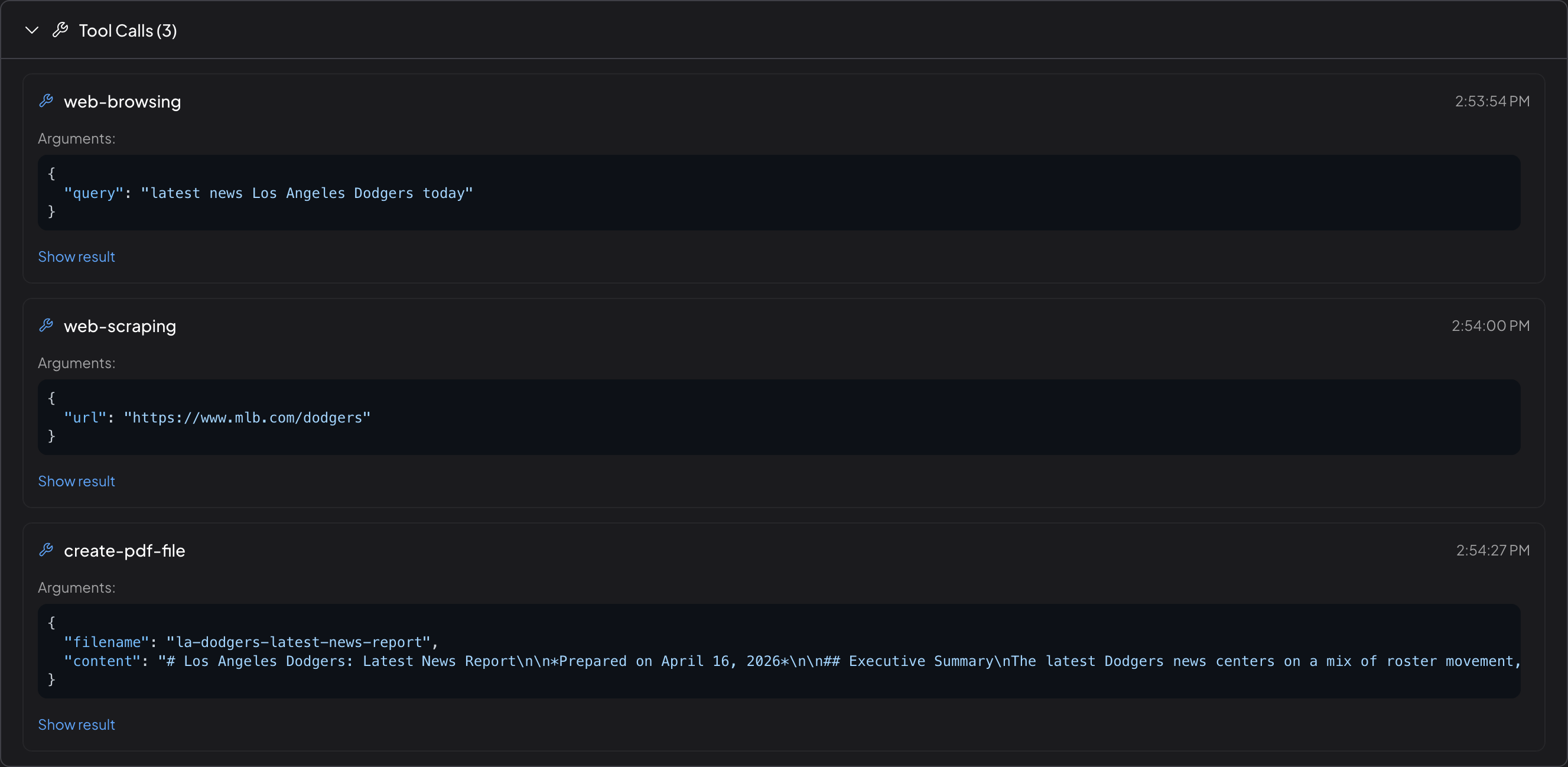Show result for the create-pdf-file call

coord(76,724)
